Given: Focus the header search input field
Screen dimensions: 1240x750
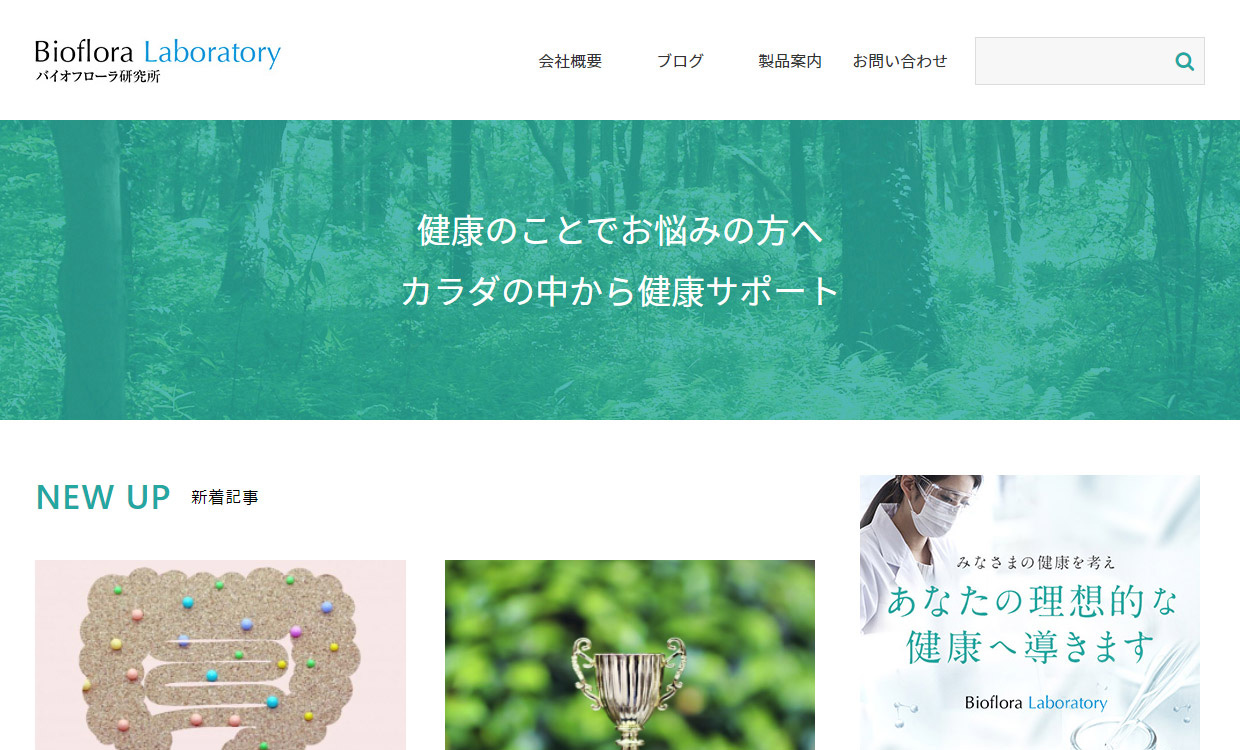Looking at the screenshot, I should 1070,61.
